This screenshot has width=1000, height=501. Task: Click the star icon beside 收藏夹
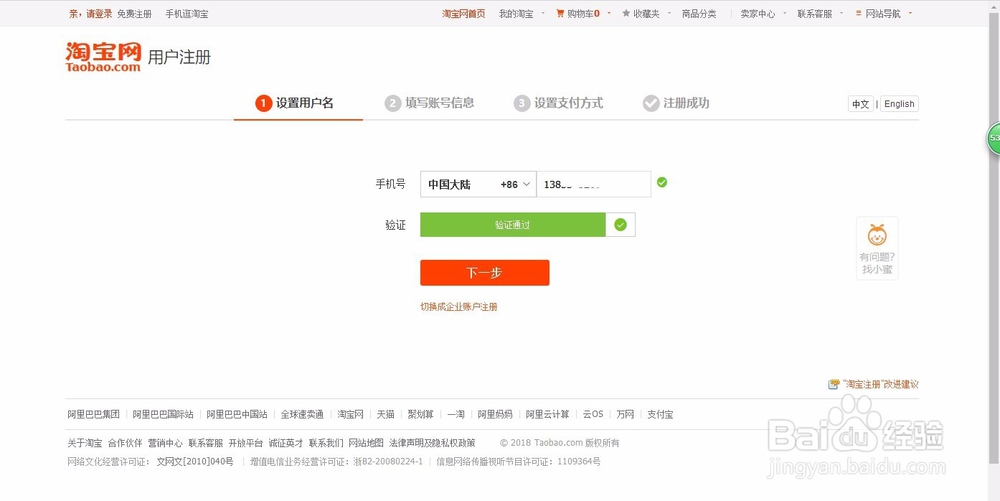626,13
